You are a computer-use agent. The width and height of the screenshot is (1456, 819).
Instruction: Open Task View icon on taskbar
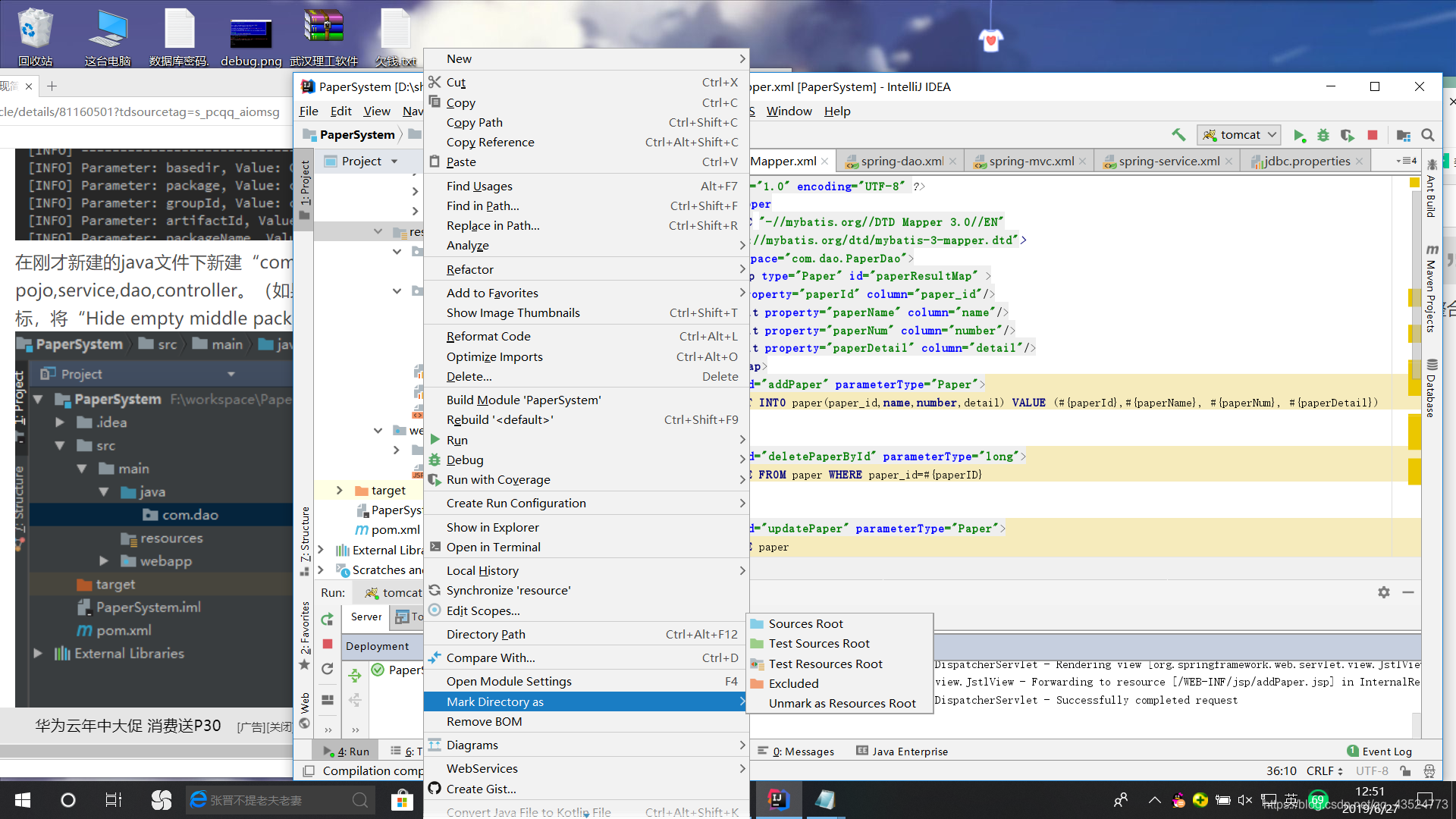(x=113, y=800)
